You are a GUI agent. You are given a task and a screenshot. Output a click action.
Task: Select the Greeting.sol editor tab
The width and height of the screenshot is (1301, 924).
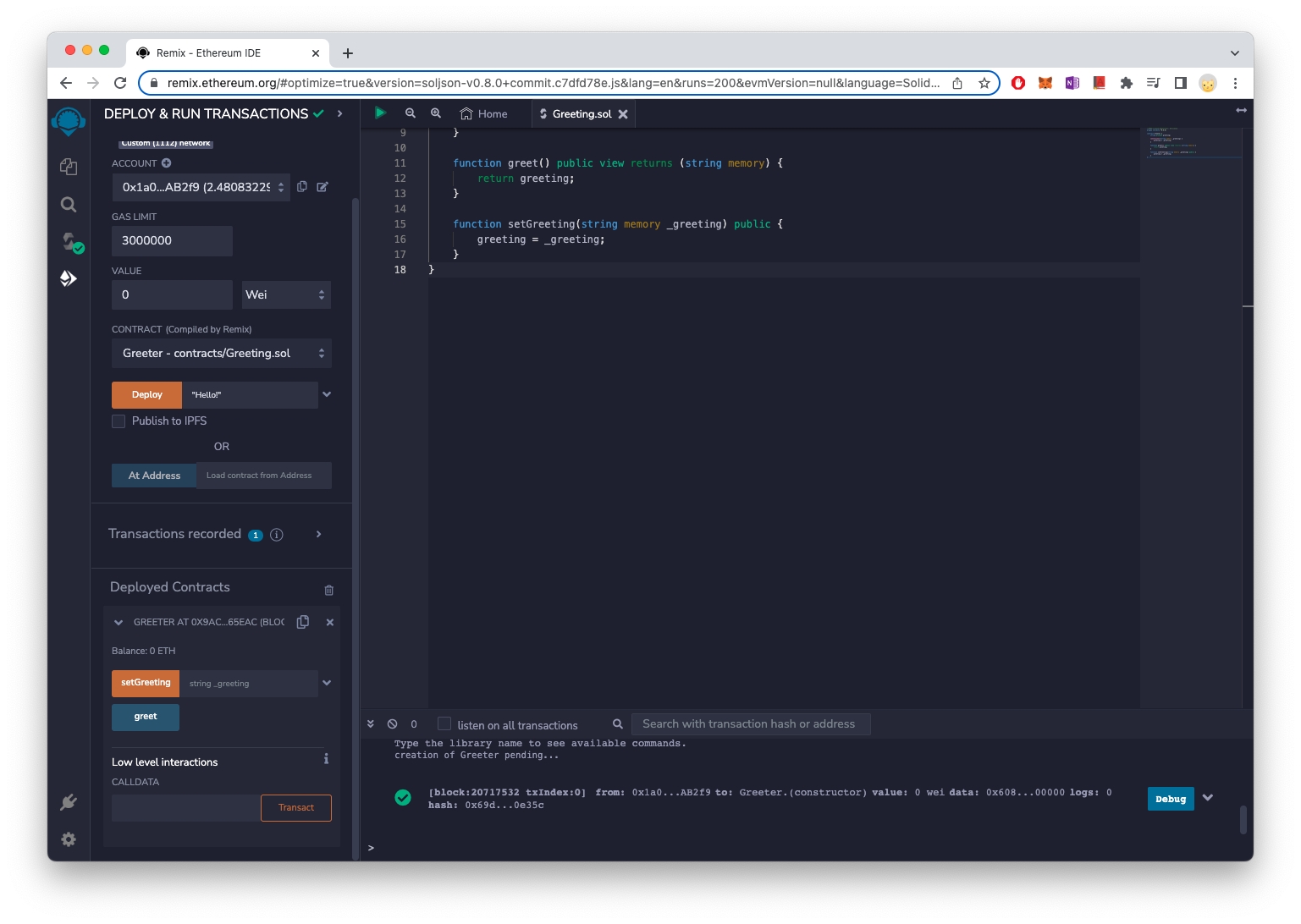581,114
